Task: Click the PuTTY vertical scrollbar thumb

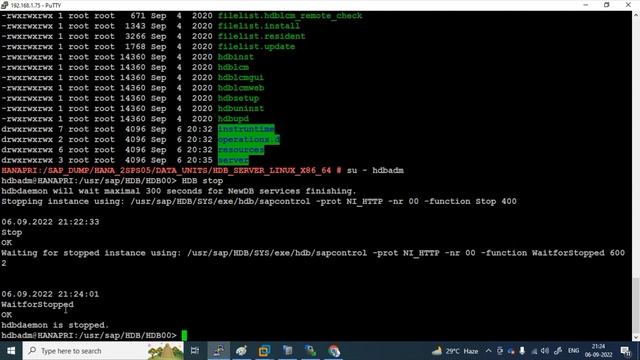Action: point(636,305)
